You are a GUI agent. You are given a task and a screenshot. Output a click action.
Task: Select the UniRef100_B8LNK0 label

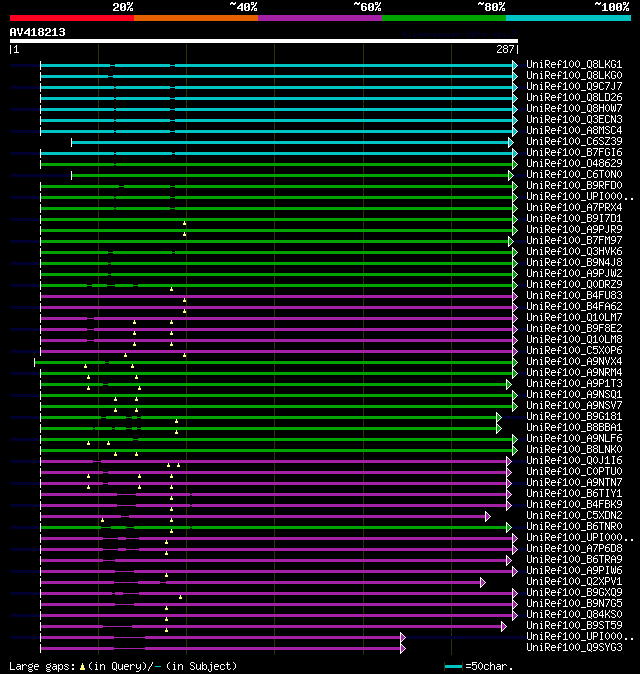[574, 450]
